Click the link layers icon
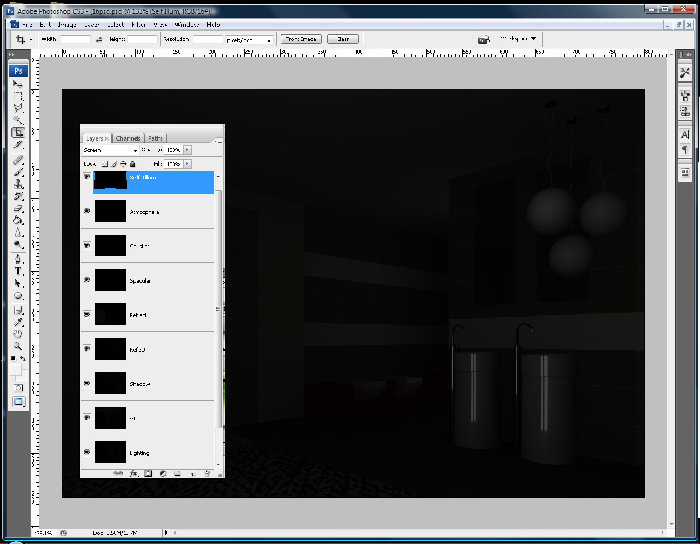The image size is (700, 544). [x=118, y=473]
